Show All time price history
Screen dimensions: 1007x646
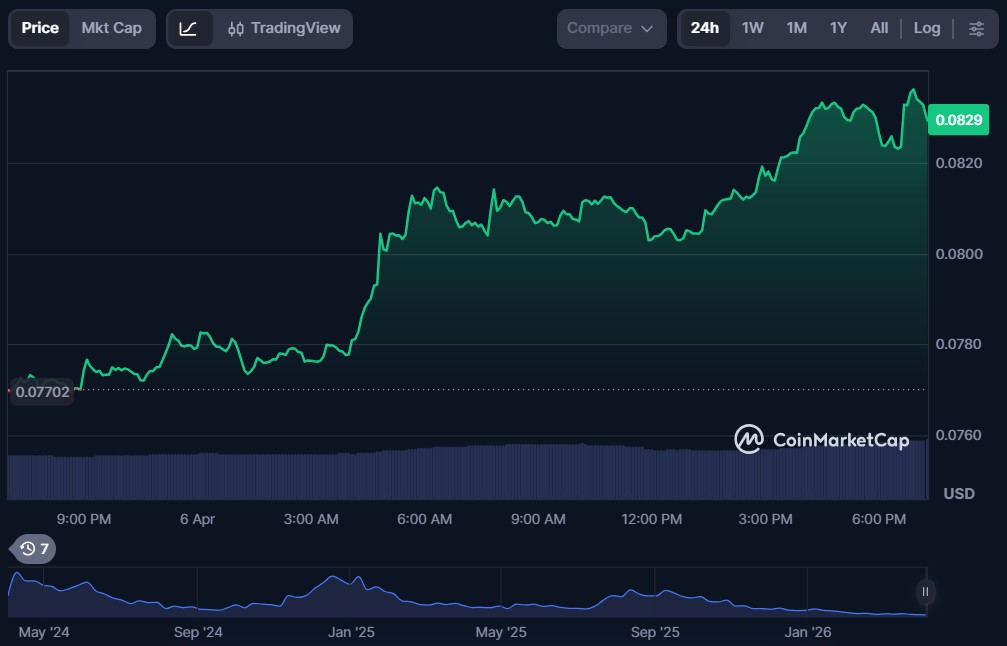point(879,28)
